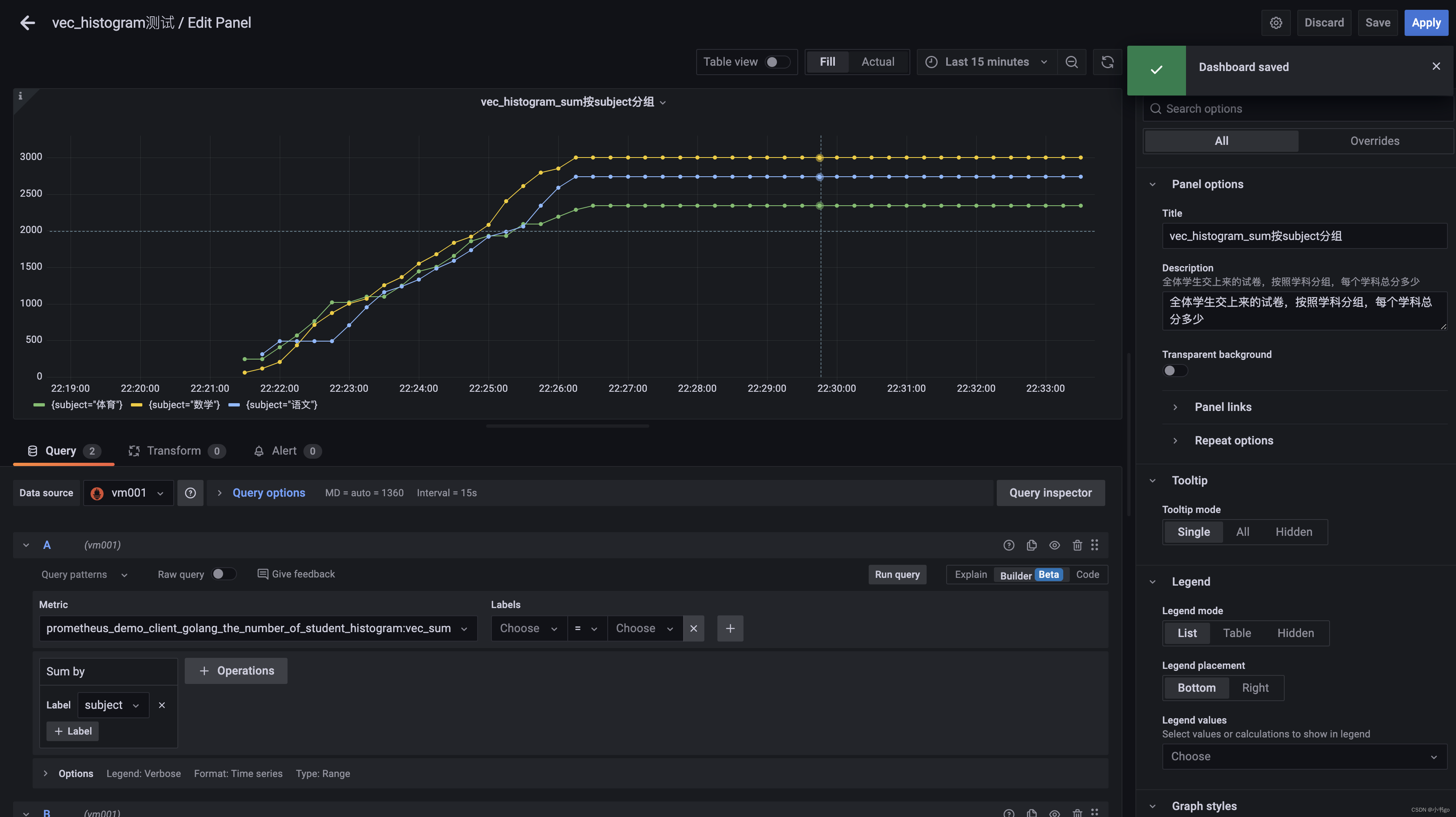
Task: Click the Run query button
Action: point(897,574)
